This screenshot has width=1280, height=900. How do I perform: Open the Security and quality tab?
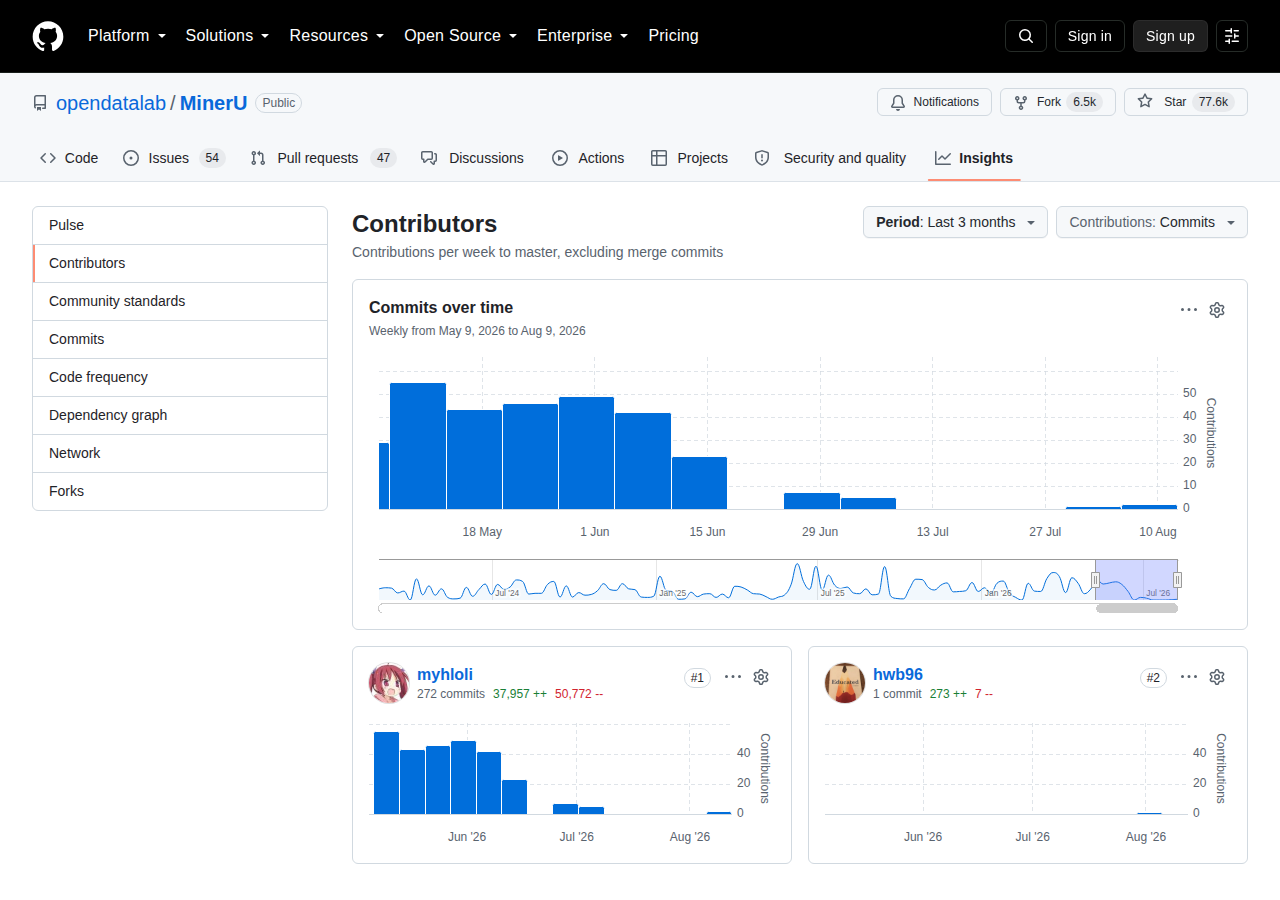[830, 158]
